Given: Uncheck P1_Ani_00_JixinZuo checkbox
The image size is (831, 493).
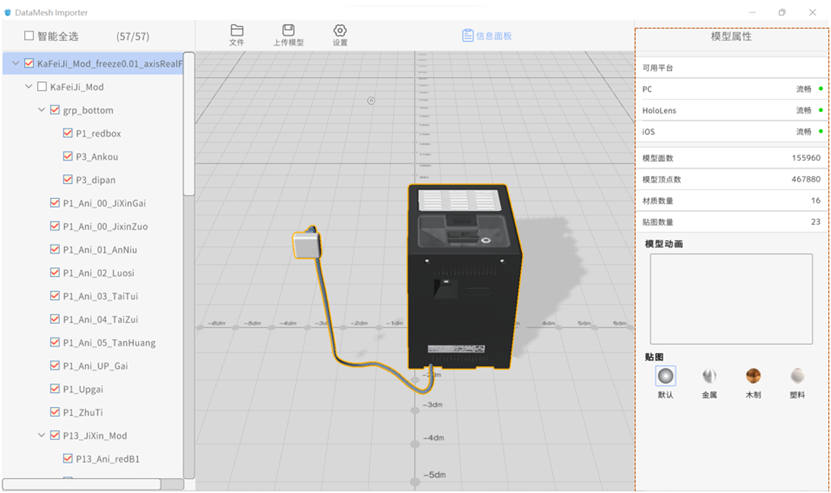Looking at the screenshot, I should (x=55, y=226).
